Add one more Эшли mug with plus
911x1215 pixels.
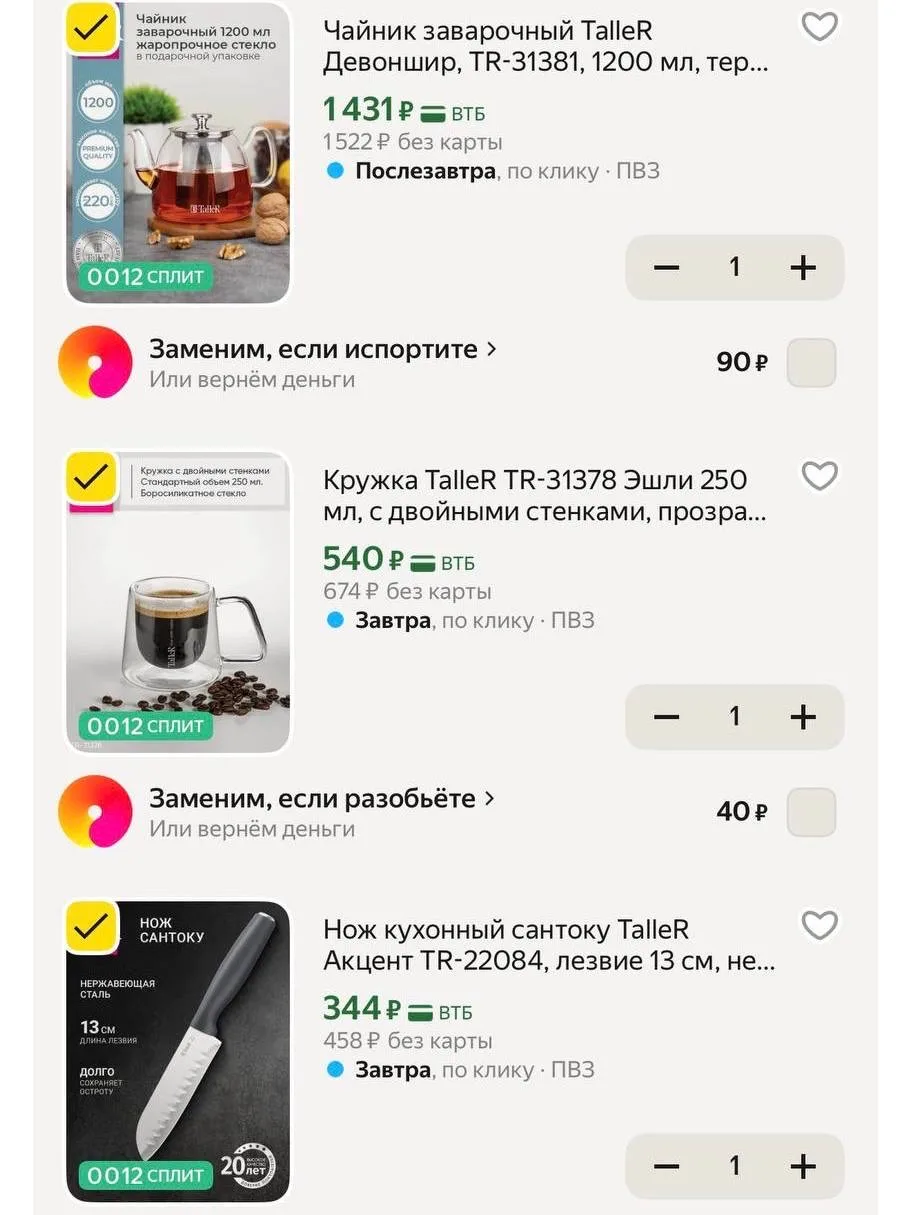[803, 717]
